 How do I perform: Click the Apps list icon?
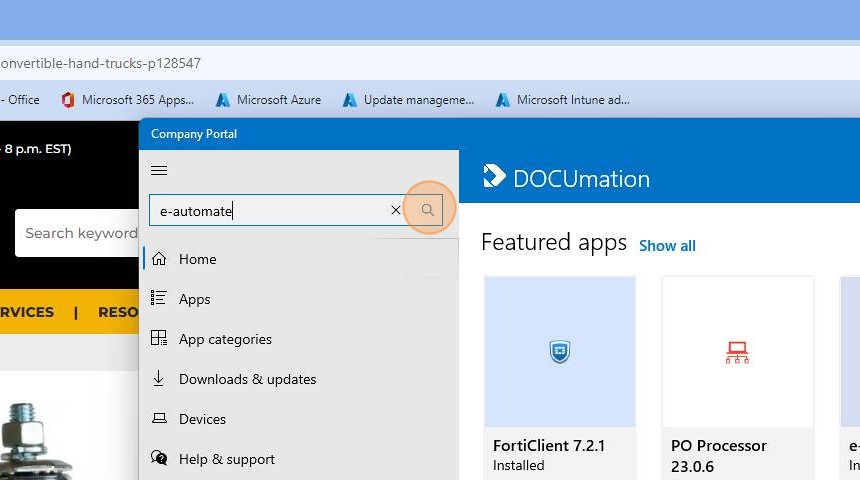[x=159, y=298]
